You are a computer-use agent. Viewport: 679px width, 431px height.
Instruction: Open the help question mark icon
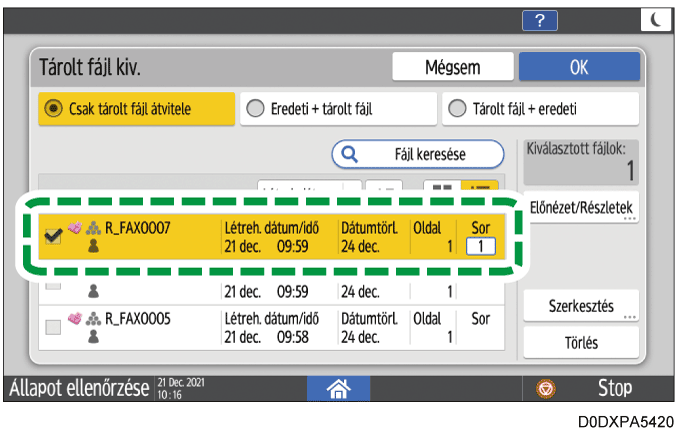pyautogui.click(x=541, y=22)
